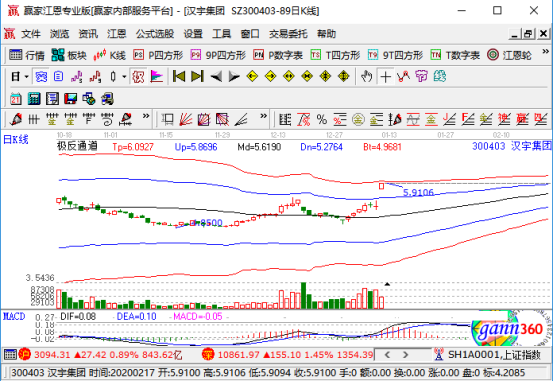The width and height of the screenshot is (554, 381).
Task: Jump to the last bar
Action: click(x=197, y=76)
